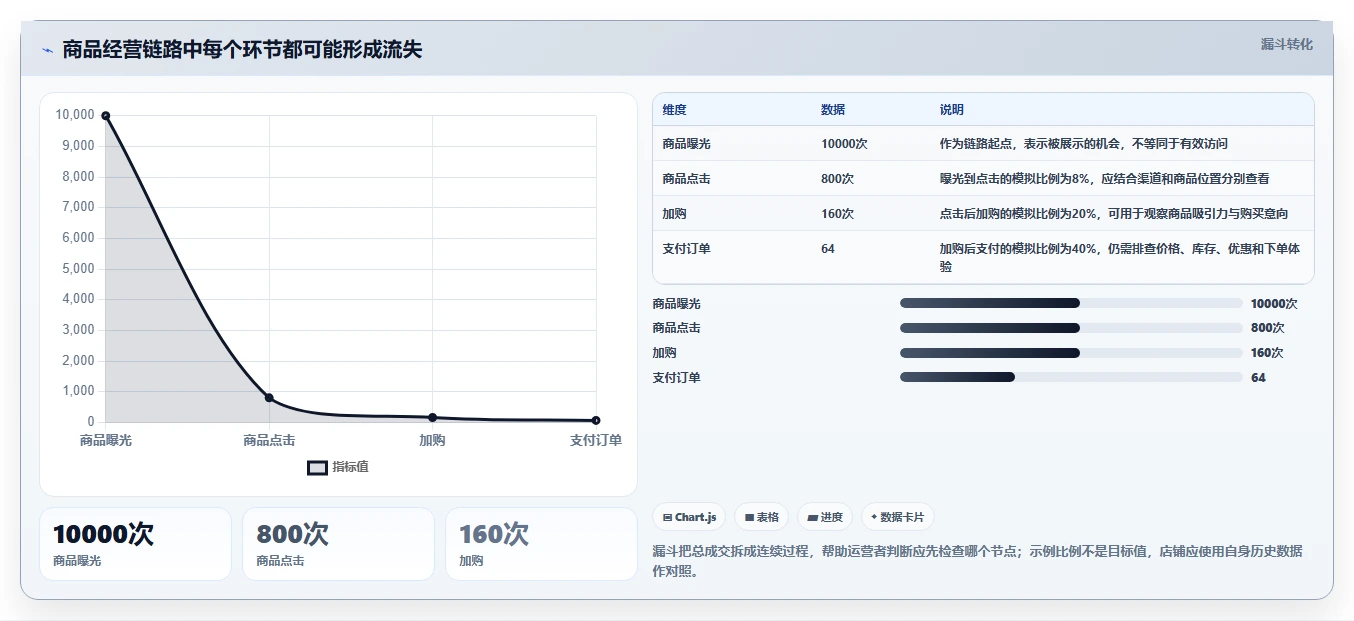This screenshot has width=1354, height=621.
Task: Select the 加购 data point on the line chart
Action: tap(432, 417)
